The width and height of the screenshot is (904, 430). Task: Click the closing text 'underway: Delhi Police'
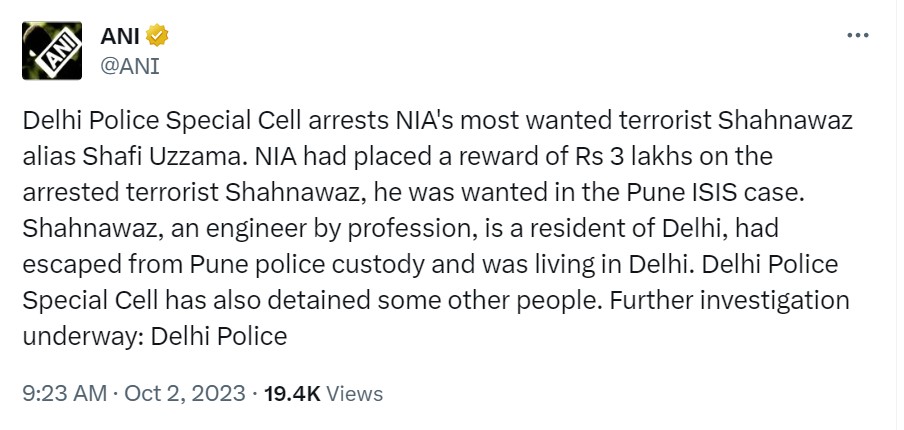tap(155, 336)
